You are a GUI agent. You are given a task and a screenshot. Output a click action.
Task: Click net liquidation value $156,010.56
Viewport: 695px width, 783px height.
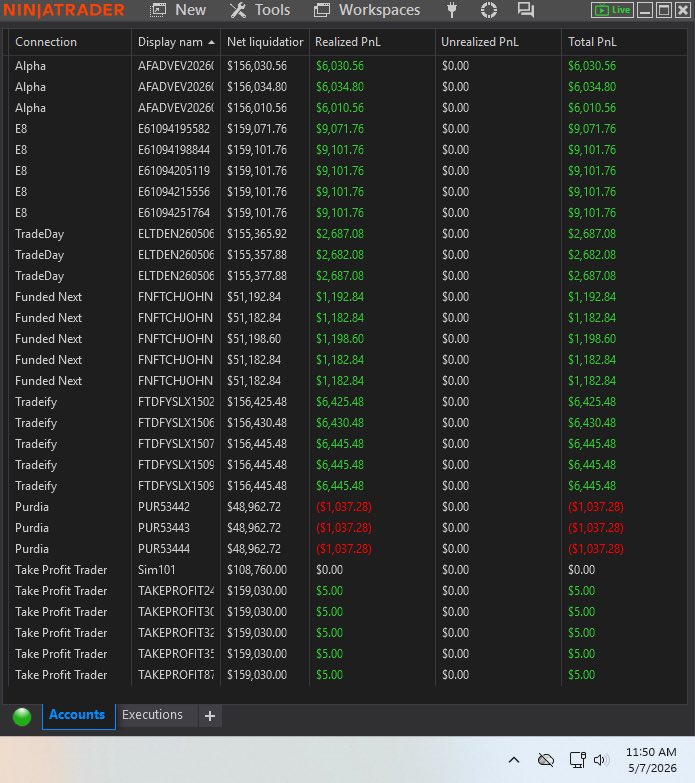click(x=257, y=108)
